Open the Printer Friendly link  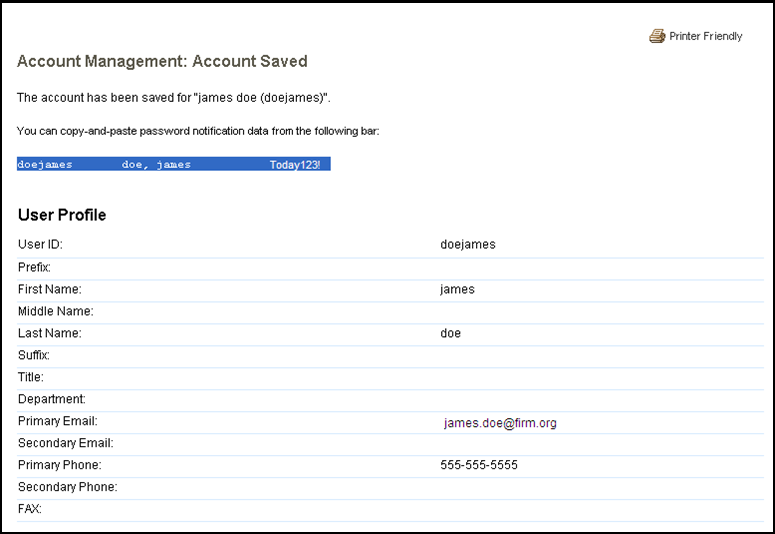click(x=705, y=36)
